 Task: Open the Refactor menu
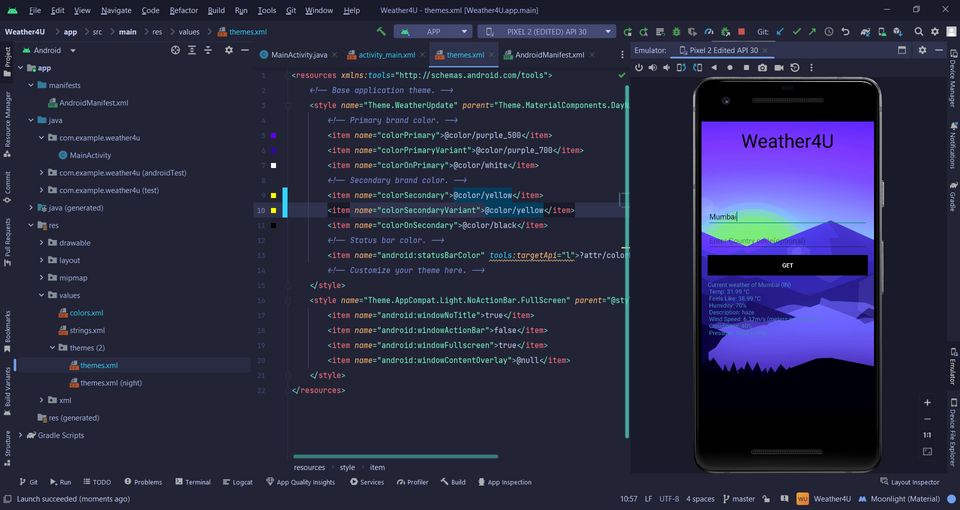click(x=183, y=10)
